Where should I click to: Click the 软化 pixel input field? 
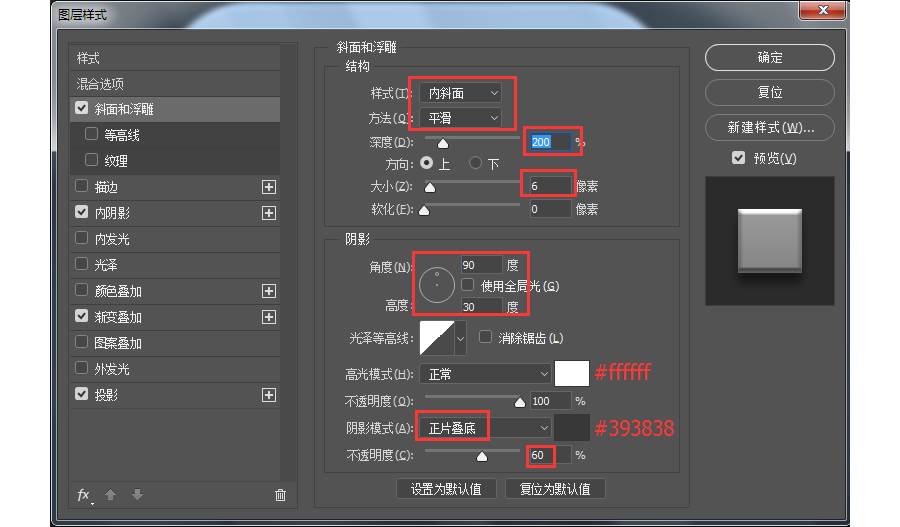550,209
